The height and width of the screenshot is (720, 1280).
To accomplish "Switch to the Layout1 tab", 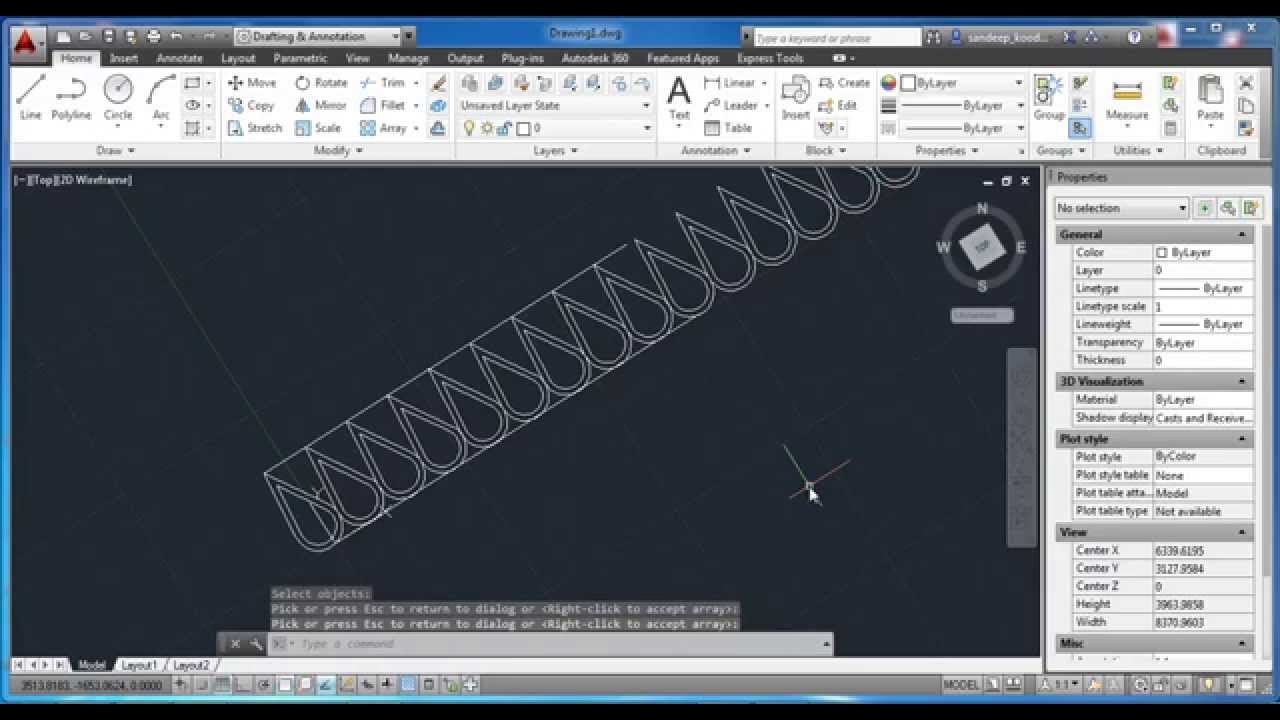I will click(139, 665).
